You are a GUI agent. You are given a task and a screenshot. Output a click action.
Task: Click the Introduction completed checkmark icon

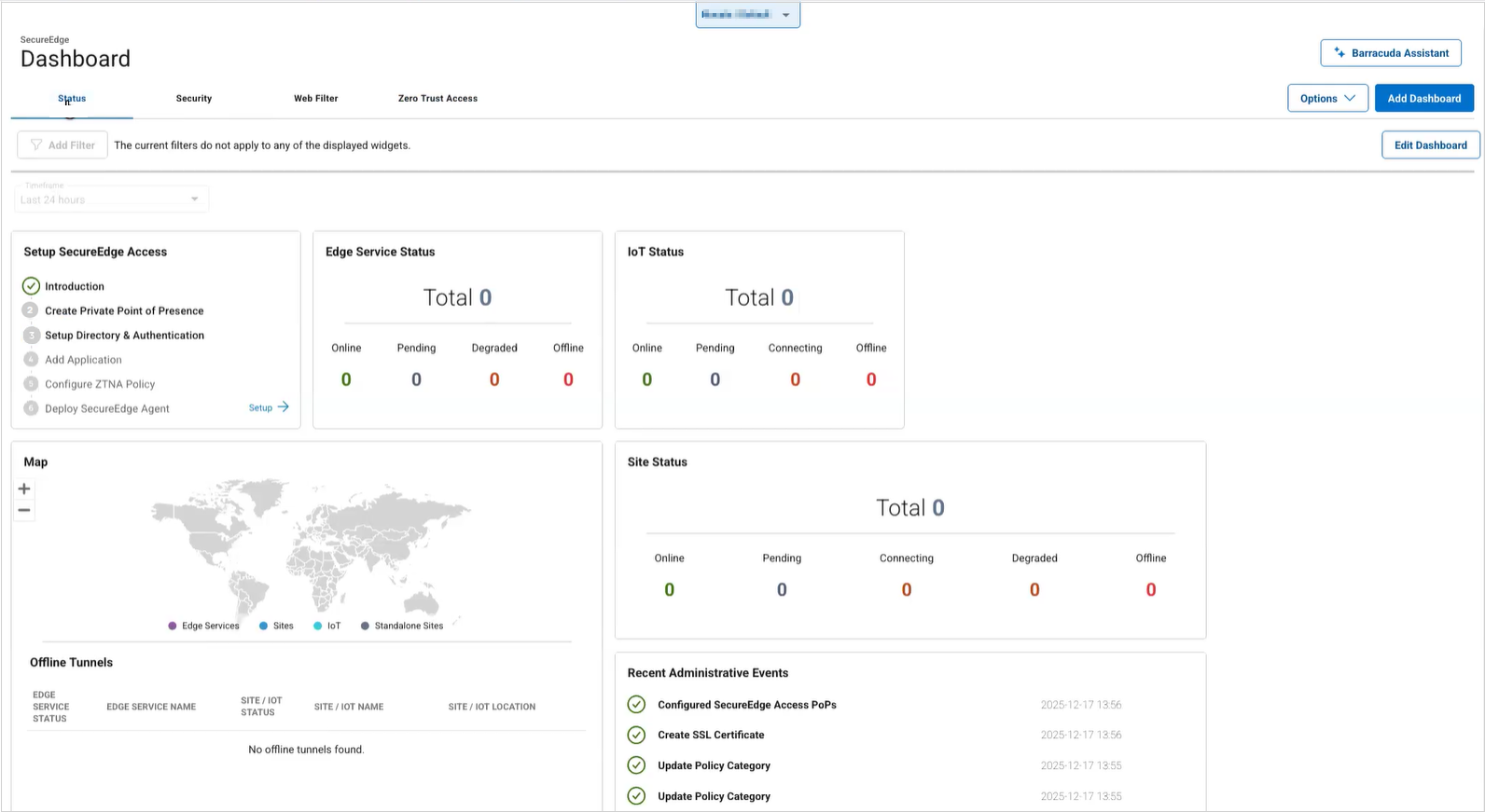31,286
